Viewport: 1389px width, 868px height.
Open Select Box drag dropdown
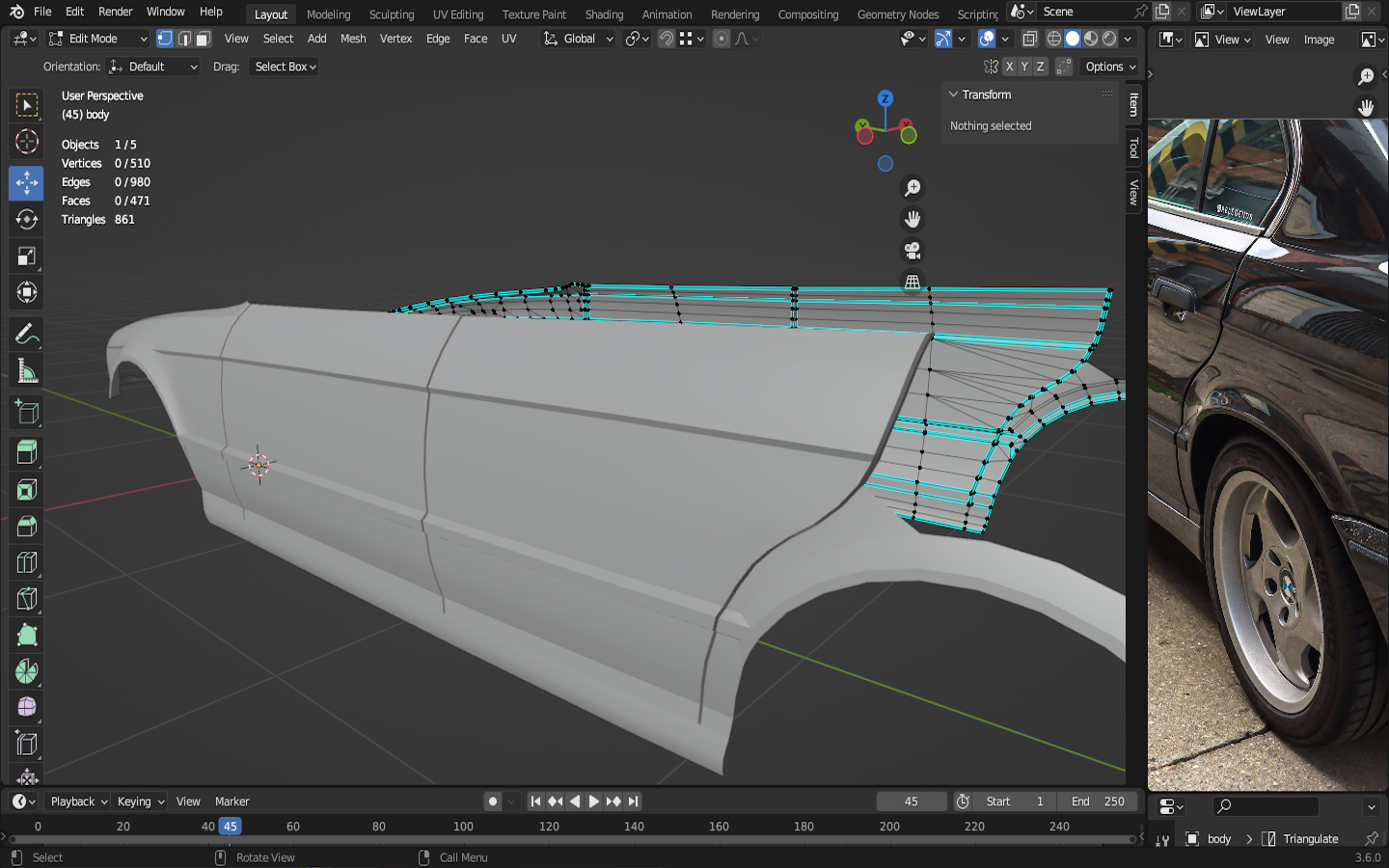point(286,67)
